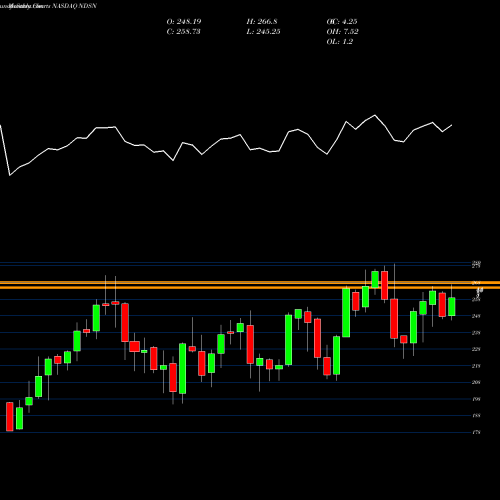Click the 175 price axis label

tap(476, 432)
